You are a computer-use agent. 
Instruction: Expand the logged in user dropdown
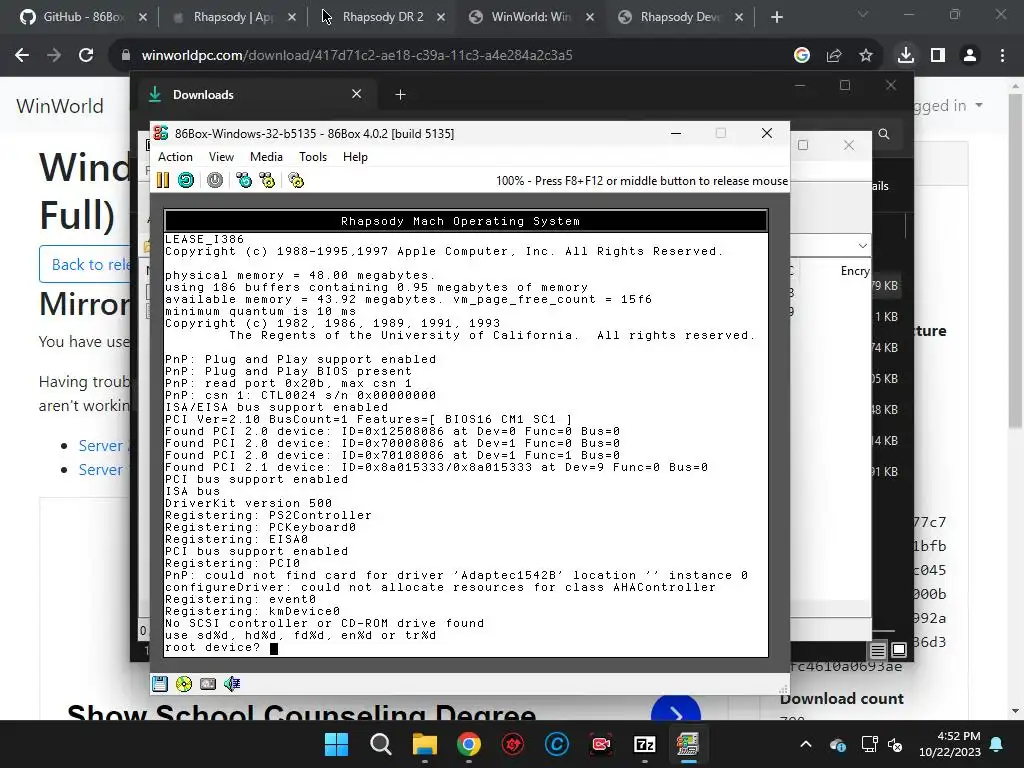click(x=946, y=105)
